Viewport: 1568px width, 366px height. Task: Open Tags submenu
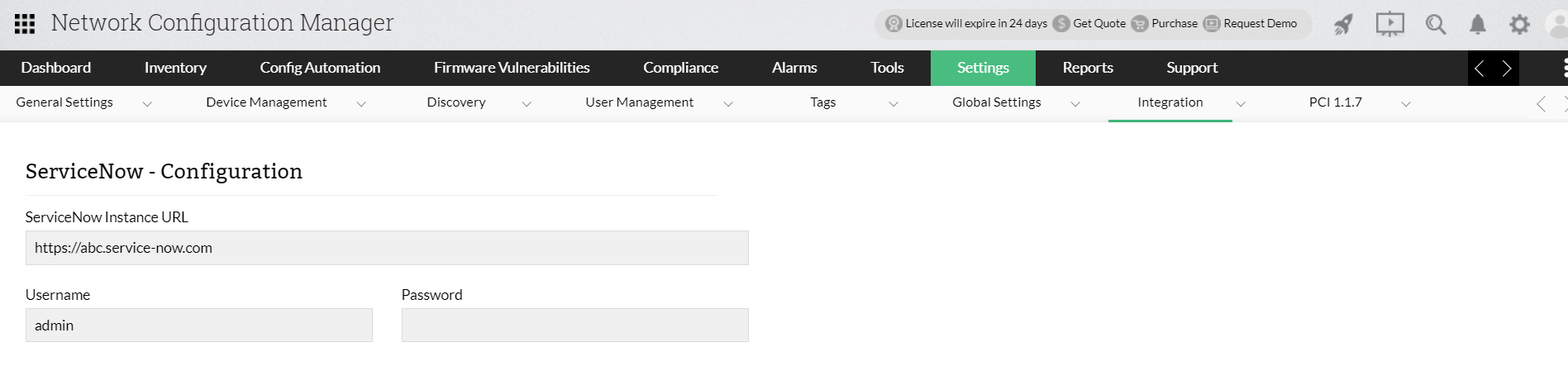point(823,102)
